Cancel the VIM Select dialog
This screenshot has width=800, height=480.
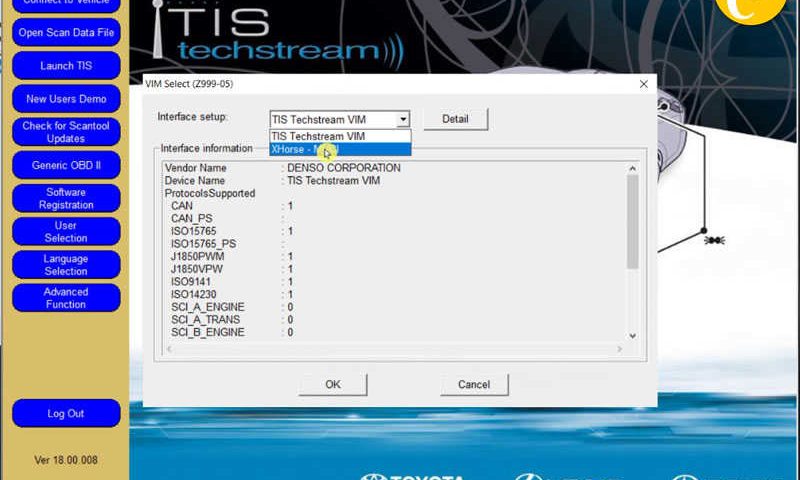point(473,385)
